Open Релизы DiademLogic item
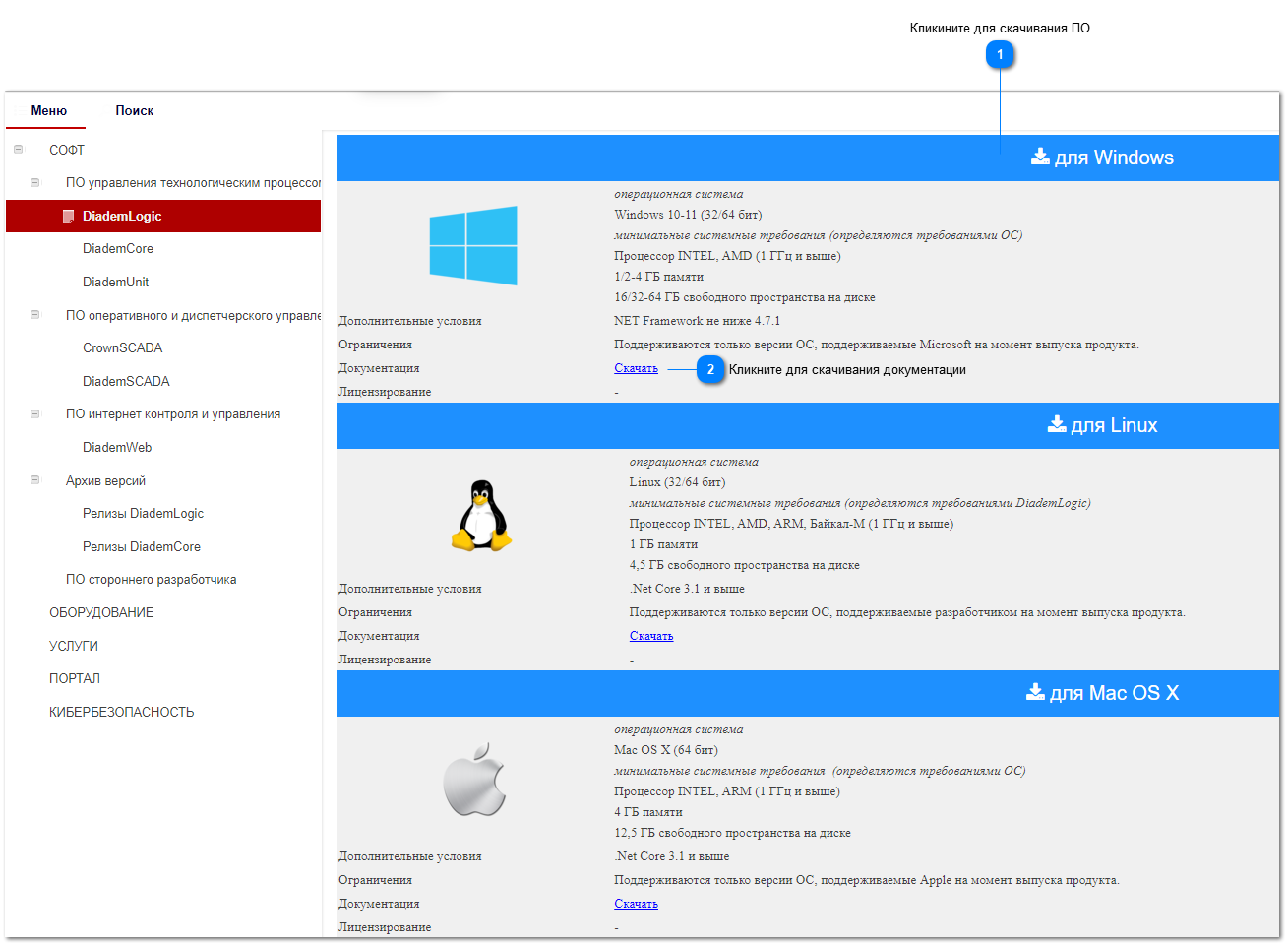The width and height of the screenshot is (1288, 946). (x=144, y=513)
